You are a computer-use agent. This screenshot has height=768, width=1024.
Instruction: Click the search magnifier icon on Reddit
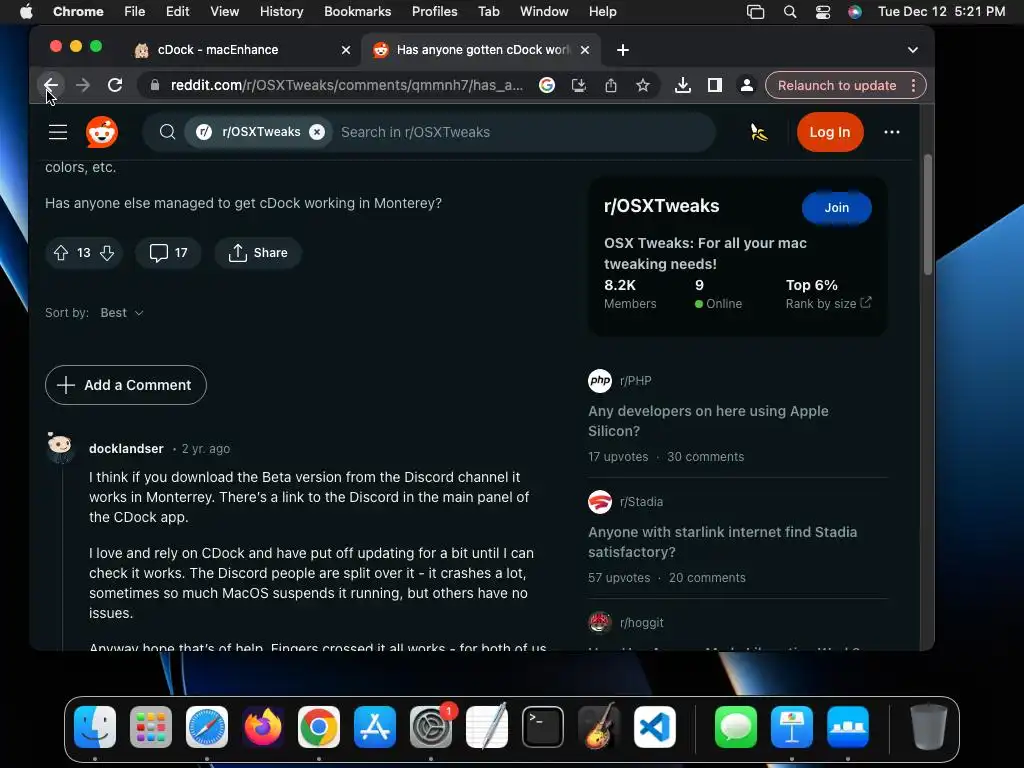click(167, 132)
